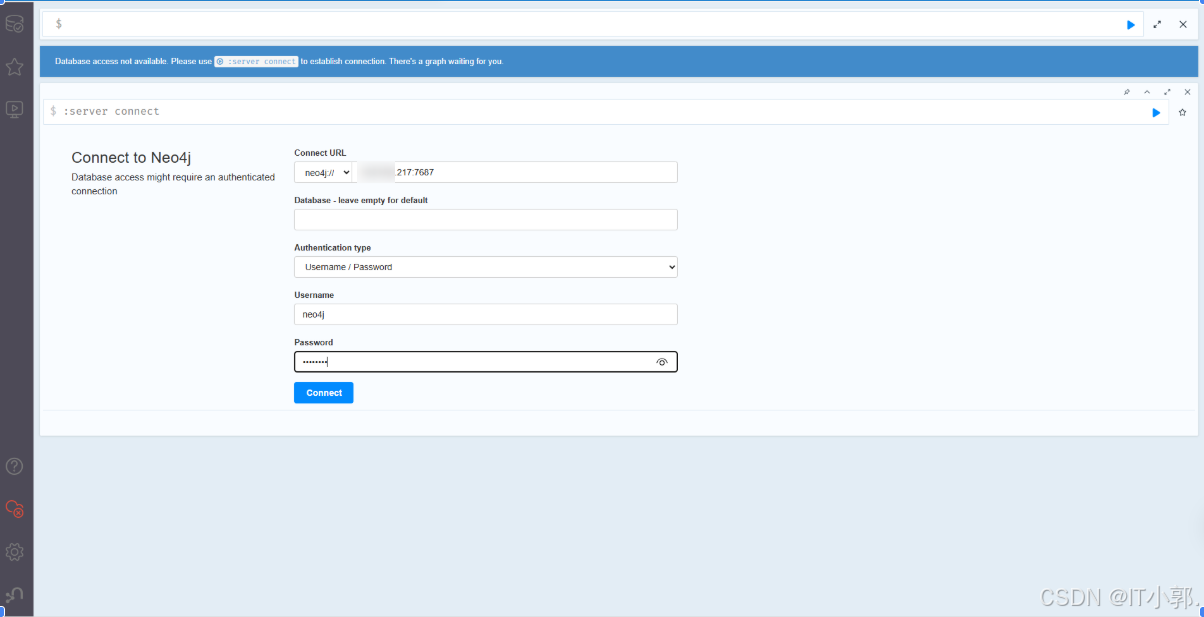
Task: Open the About Neo4j icon at the sidebar bottom
Action: [15, 596]
